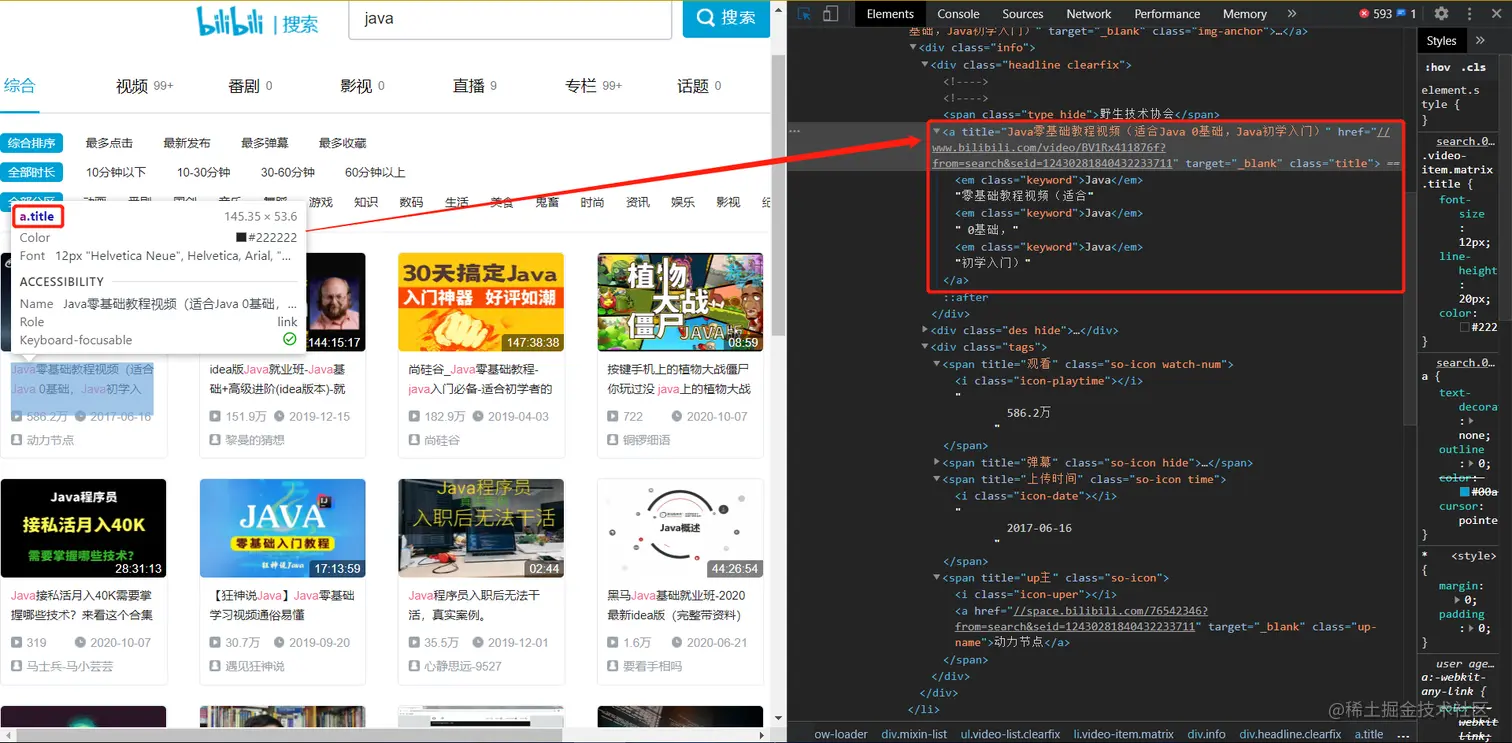Collapse the div class="tags" node
The height and width of the screenshot is (743, 1512).
[x=924, y=347]
